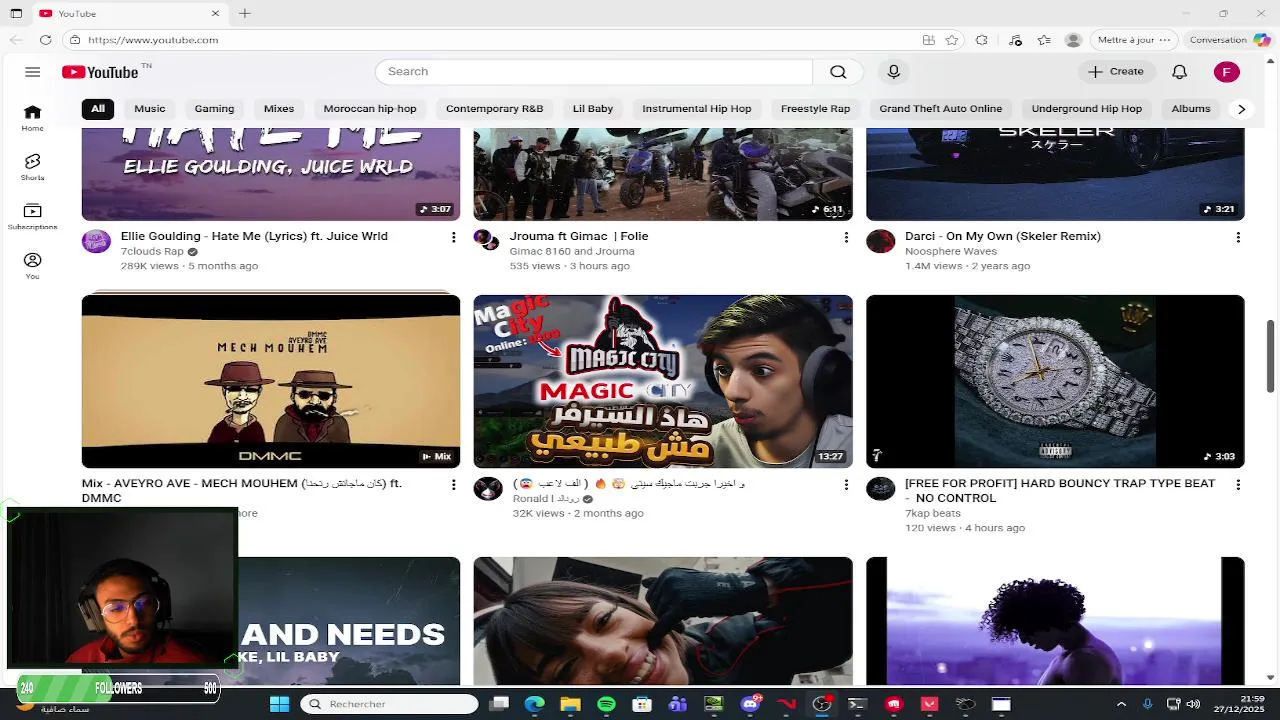The width and height of the screenshot is (1280, 720).
Task: Select the Albums filter chip
Action: 1191,109
